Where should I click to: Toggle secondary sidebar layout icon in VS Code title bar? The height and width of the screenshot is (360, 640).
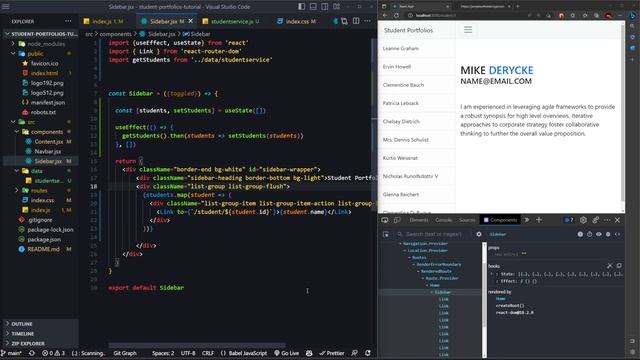324,7
